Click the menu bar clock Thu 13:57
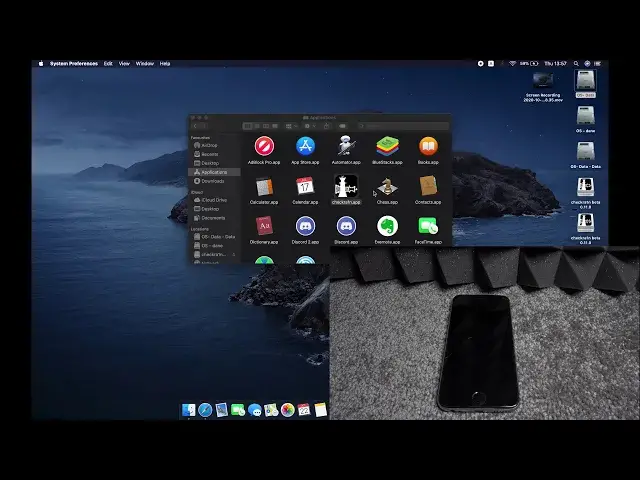This screenshot has width=640, height=480. click(555, 64)
